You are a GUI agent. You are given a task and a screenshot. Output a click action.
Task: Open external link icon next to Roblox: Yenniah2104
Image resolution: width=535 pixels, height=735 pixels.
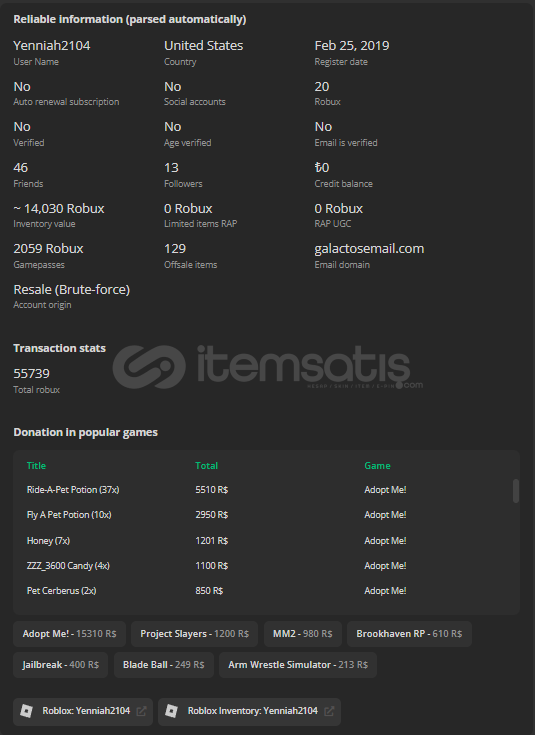coord(141,711)
